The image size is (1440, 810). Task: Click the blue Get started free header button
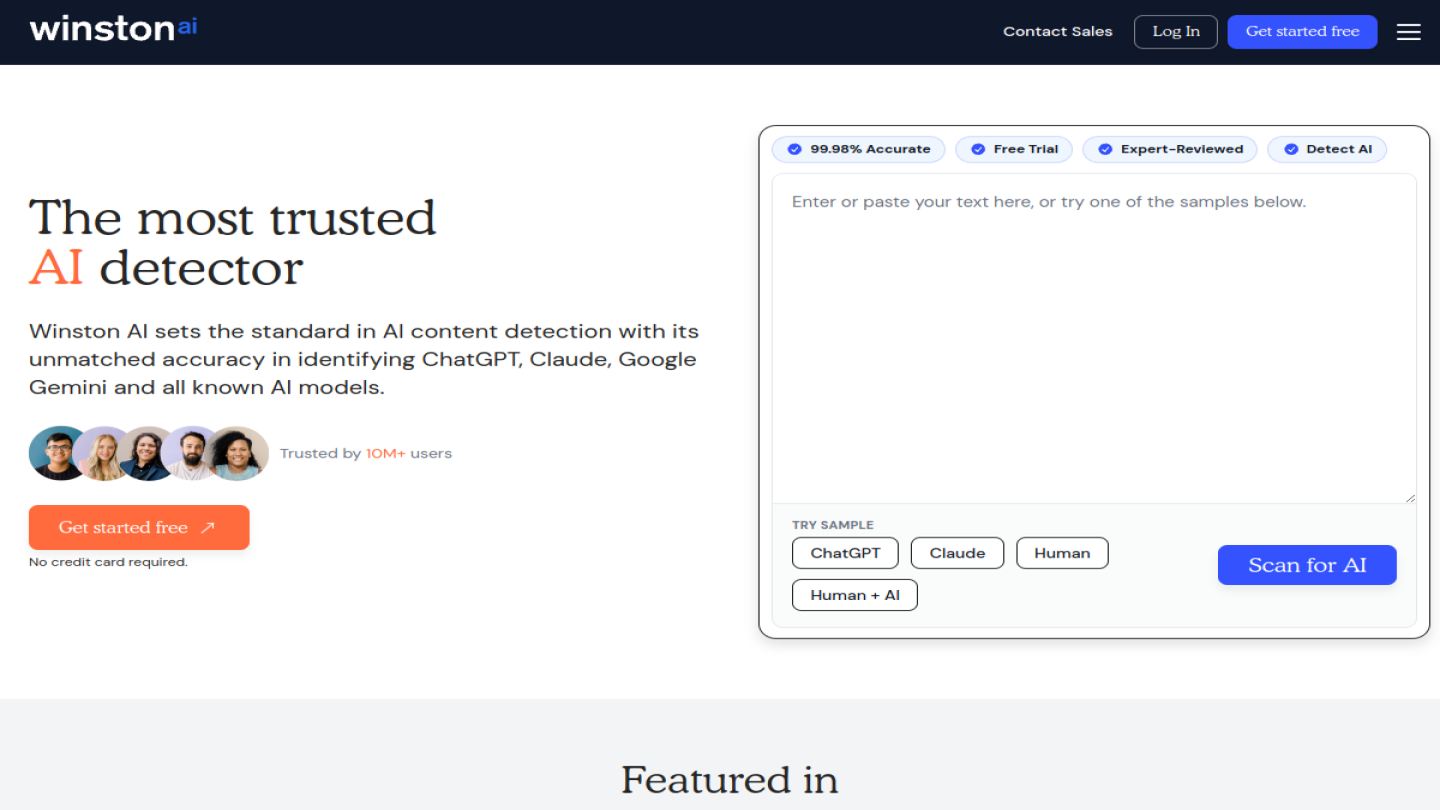[x=1302, y=32]
